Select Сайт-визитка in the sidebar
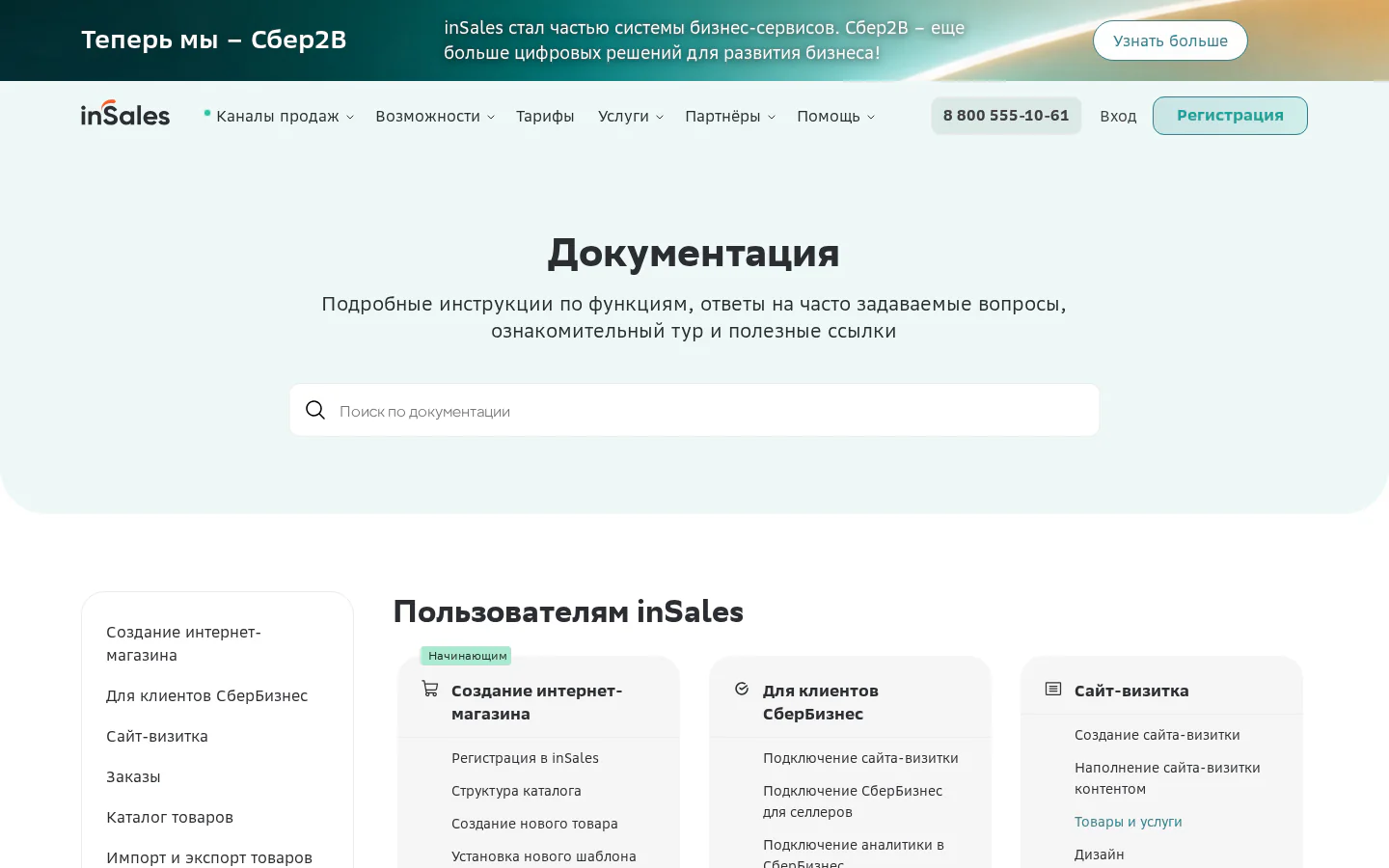 pyautogui.click(x=157, y=736)
